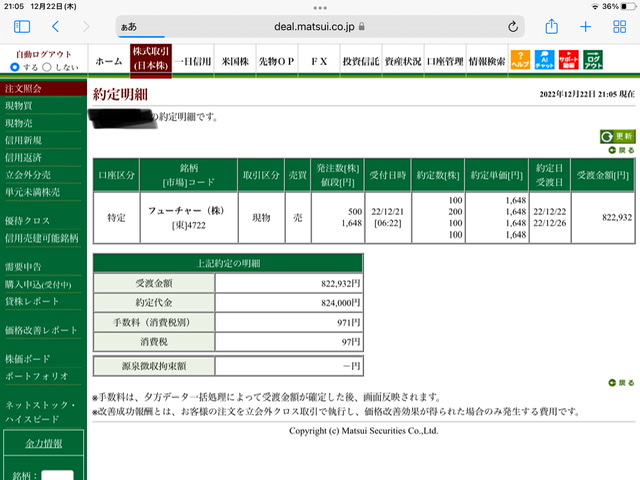Click the green 更新 refresh button
Screen dimensions: 640x480
point(617,136)
